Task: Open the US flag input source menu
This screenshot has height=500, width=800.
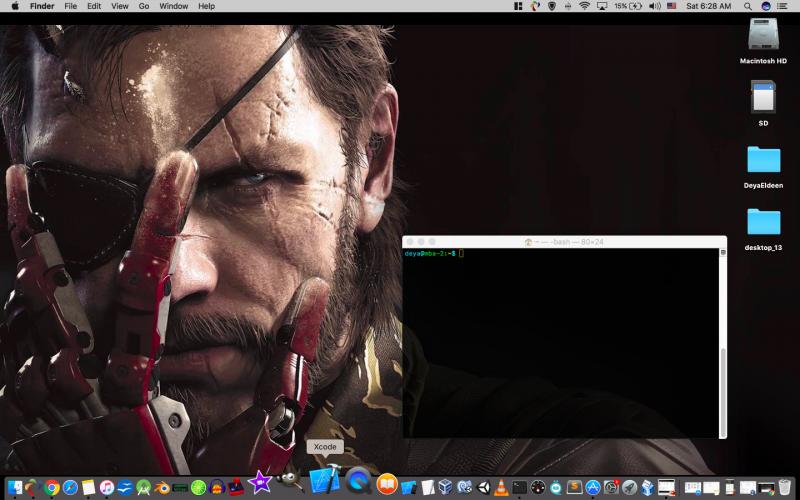Action: click(x=671, y=6)
